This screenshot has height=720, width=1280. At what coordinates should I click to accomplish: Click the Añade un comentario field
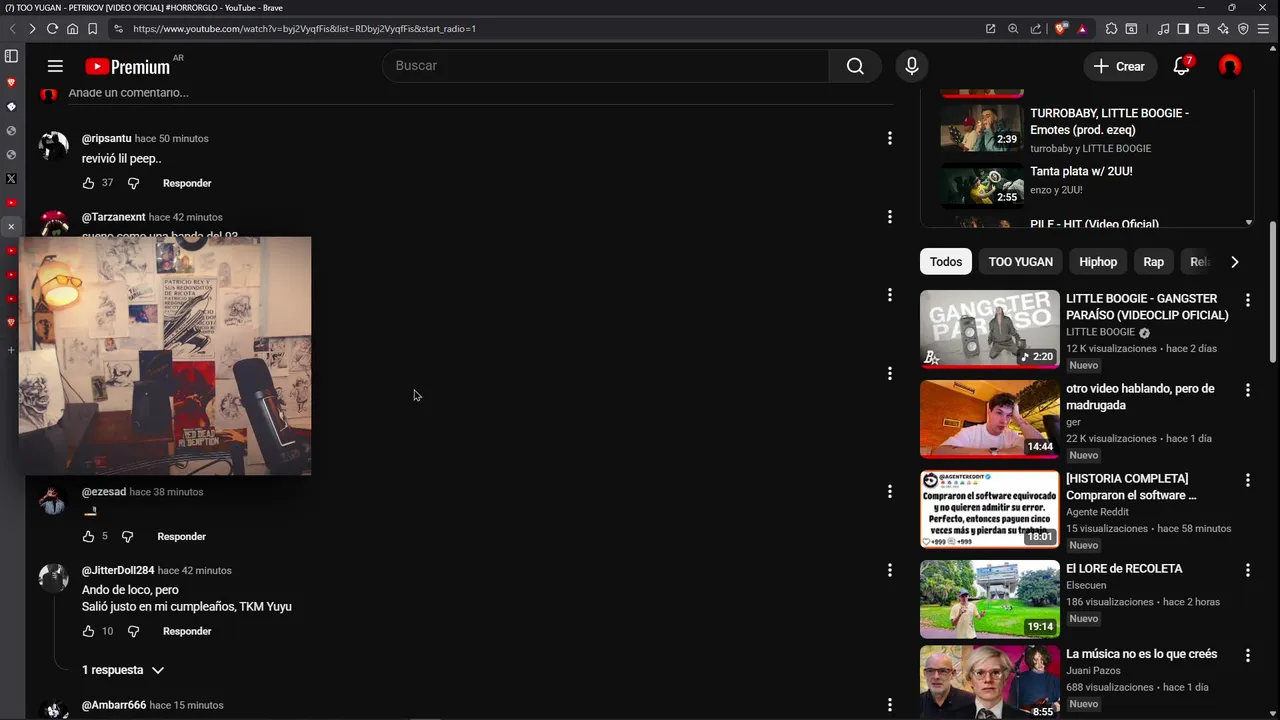[x=480, y=93]
